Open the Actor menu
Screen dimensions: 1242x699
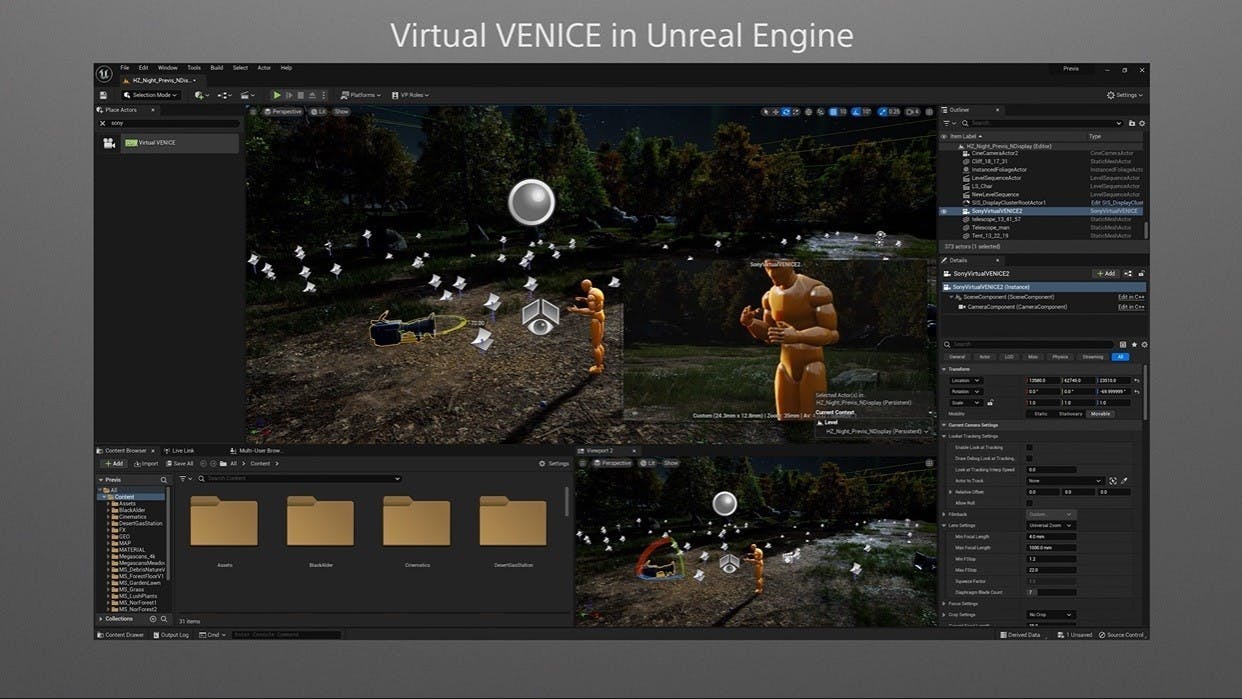(x=264, y=68)
